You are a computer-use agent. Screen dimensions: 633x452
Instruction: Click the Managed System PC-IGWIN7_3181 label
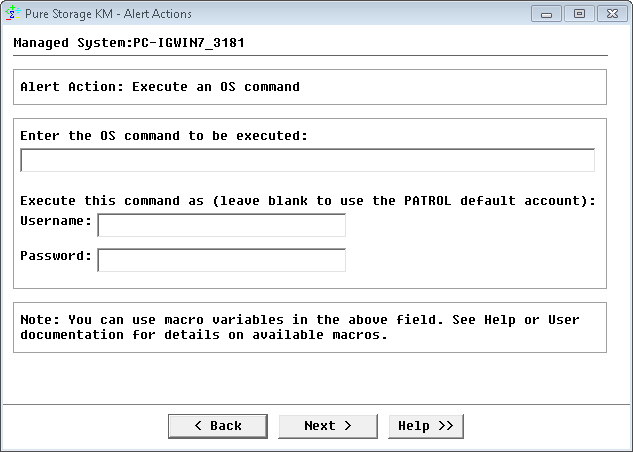129,43
